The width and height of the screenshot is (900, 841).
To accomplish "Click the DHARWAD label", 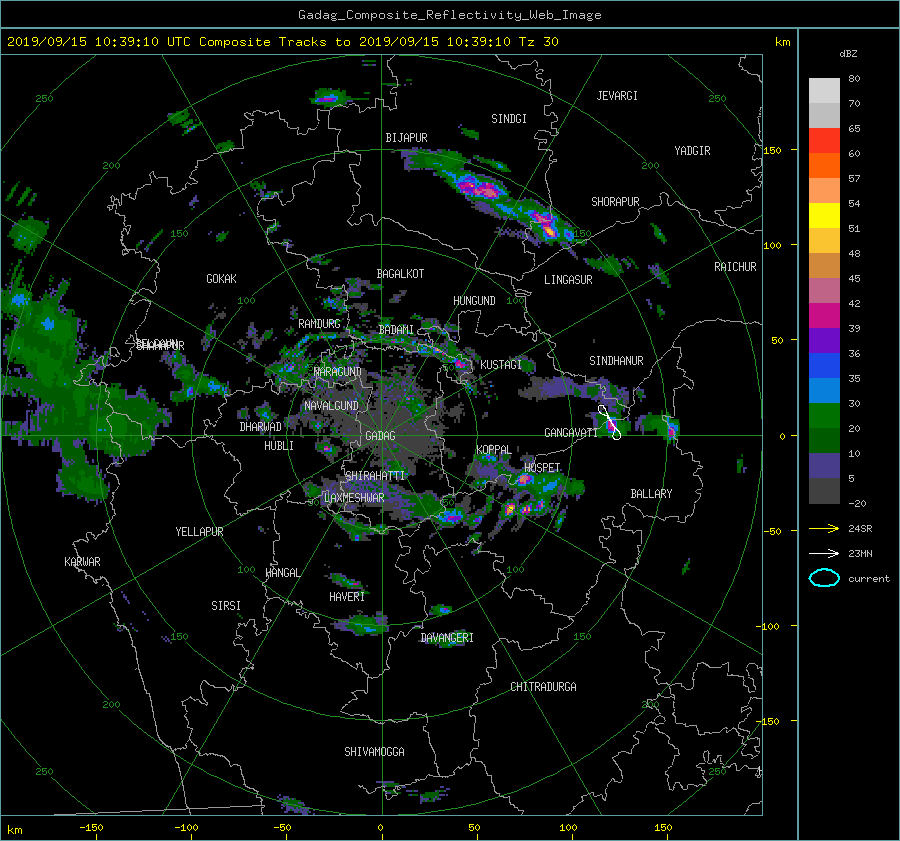I will pos(260,427).
